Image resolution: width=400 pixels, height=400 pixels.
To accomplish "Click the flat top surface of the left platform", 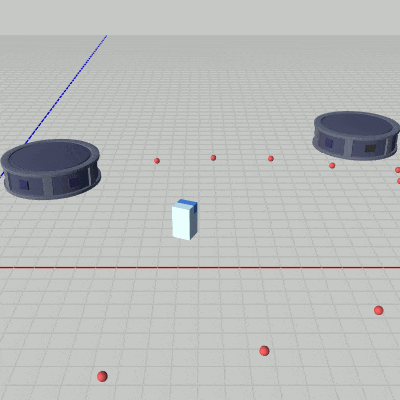I will pyautogui.click(x=50, y=155).
